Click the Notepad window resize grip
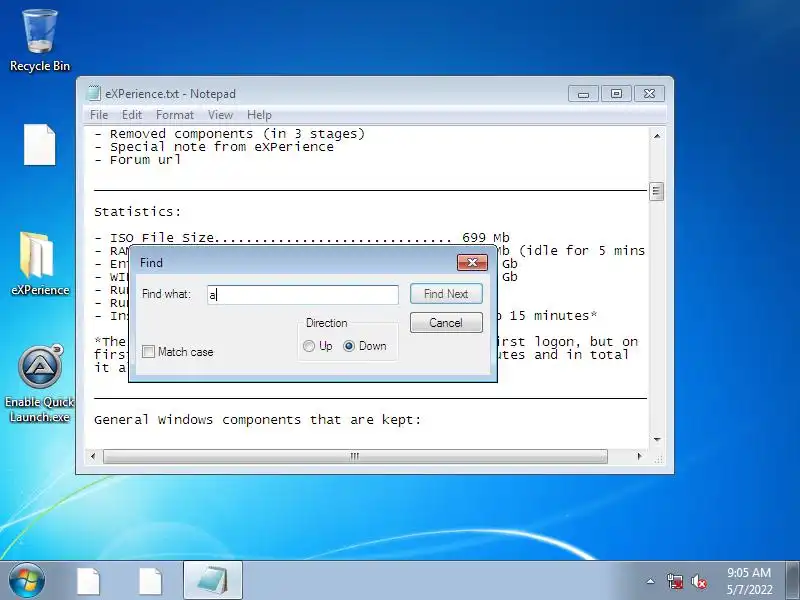 (x=658, y=459)
